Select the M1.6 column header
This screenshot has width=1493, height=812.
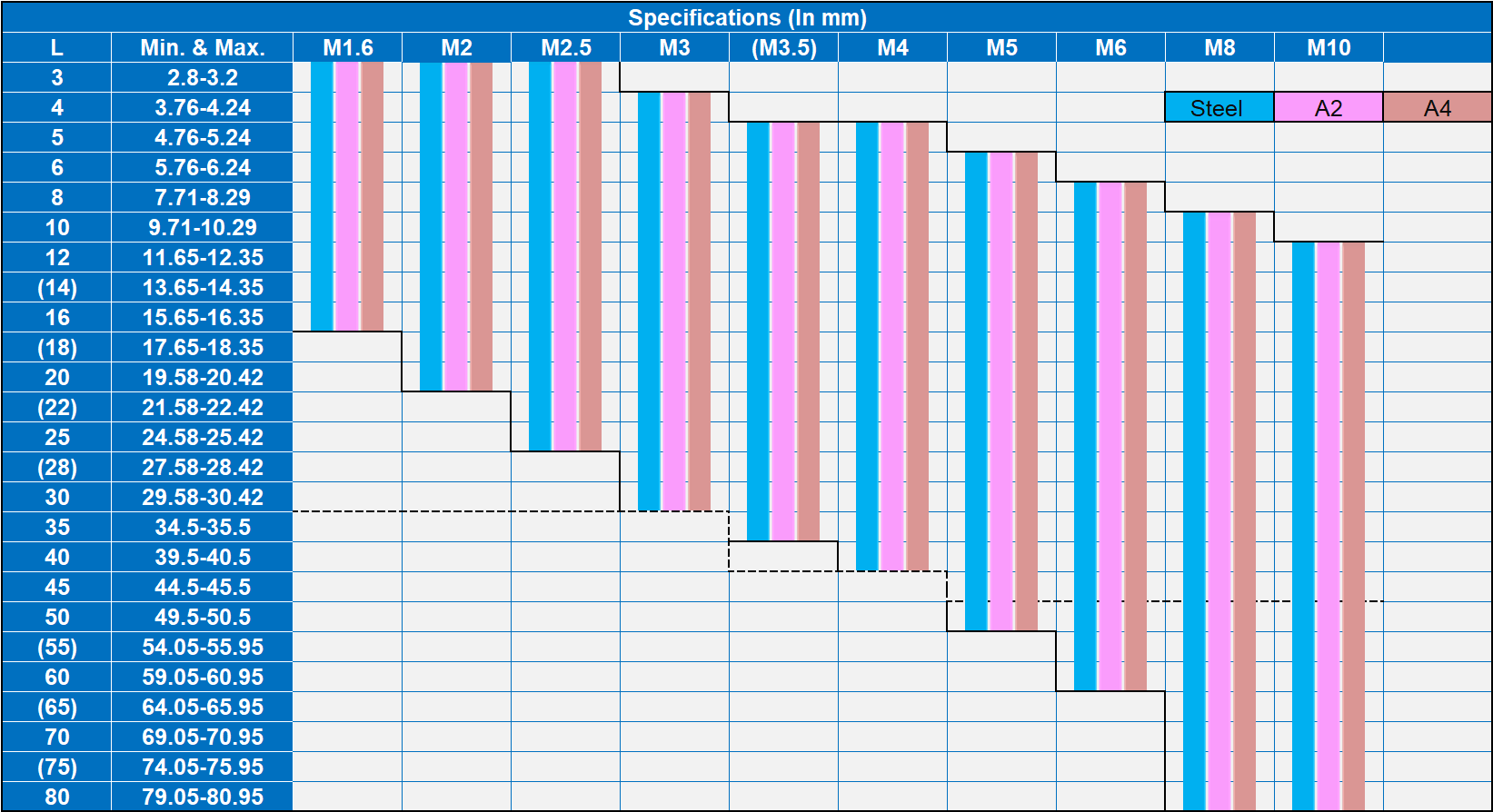347,48
